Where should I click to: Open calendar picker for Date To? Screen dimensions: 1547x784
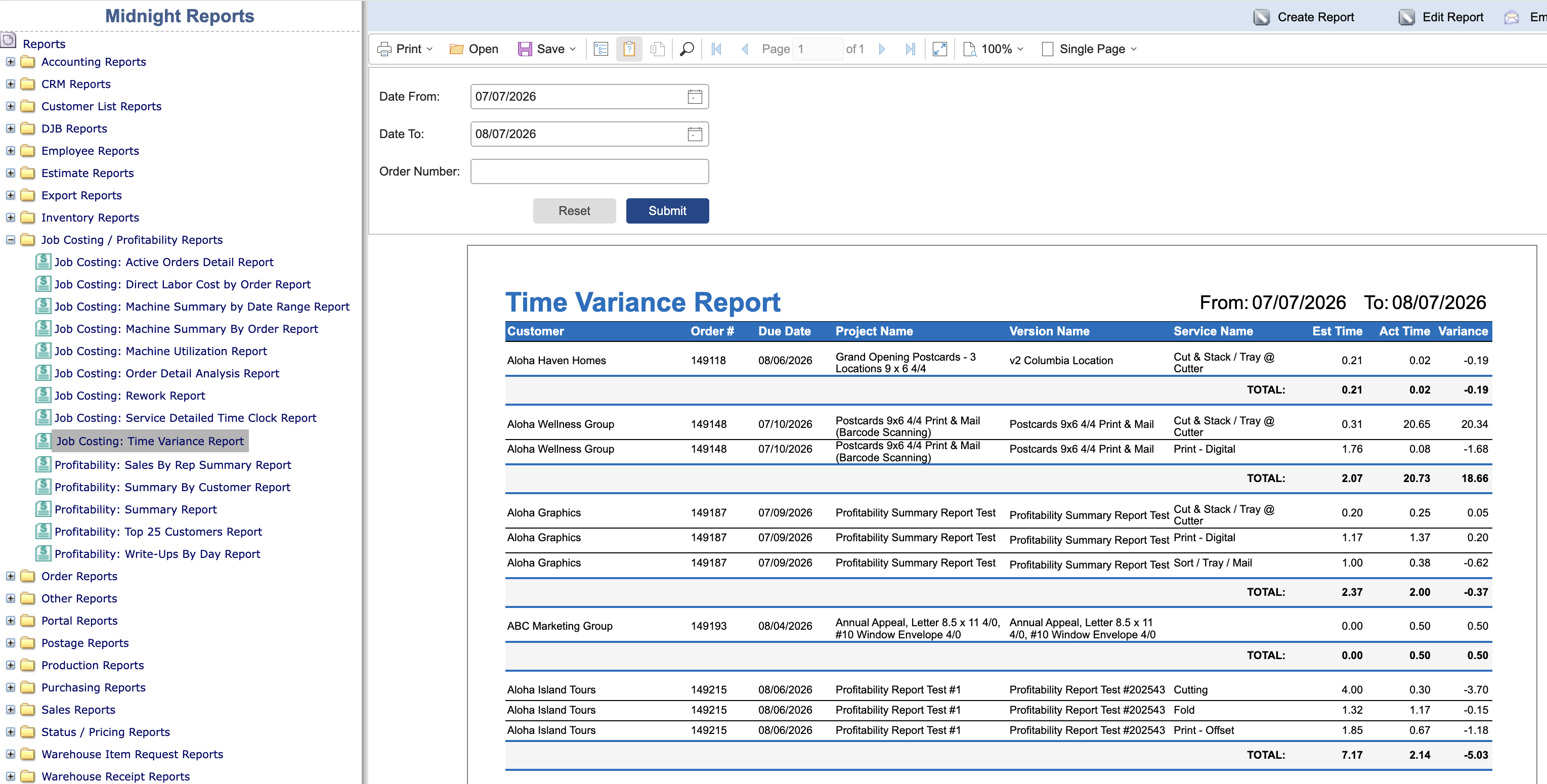click(695, 134)
